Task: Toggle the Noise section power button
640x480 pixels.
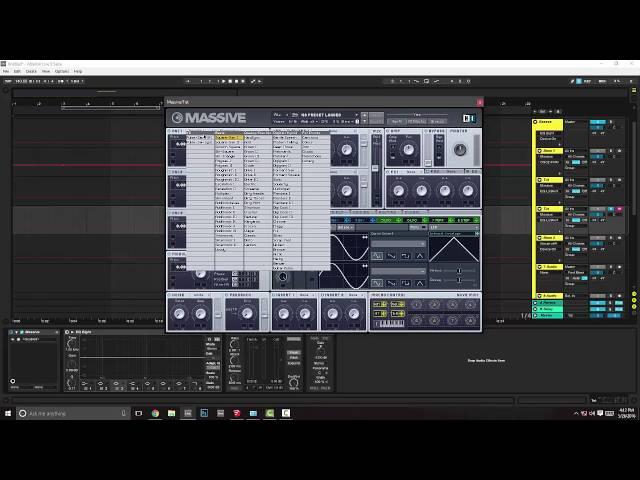Action: tap(169, 295)
